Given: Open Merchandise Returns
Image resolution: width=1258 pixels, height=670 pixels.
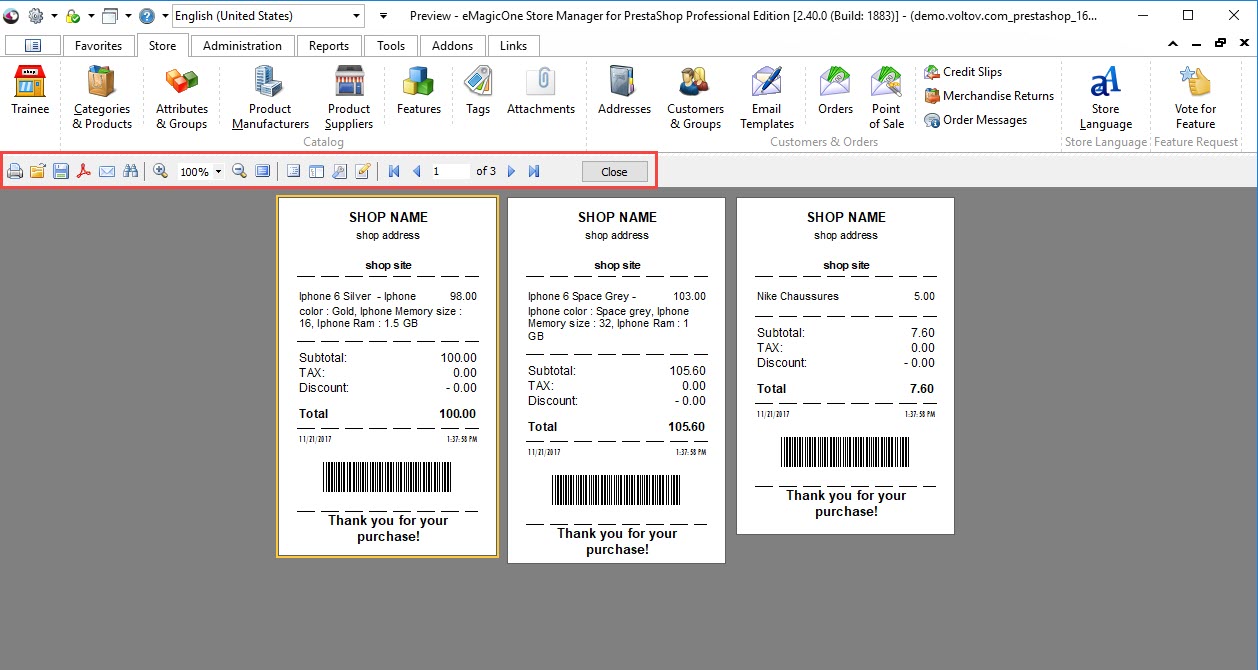Looking at the screenshot, I should [x=989, y=96].
